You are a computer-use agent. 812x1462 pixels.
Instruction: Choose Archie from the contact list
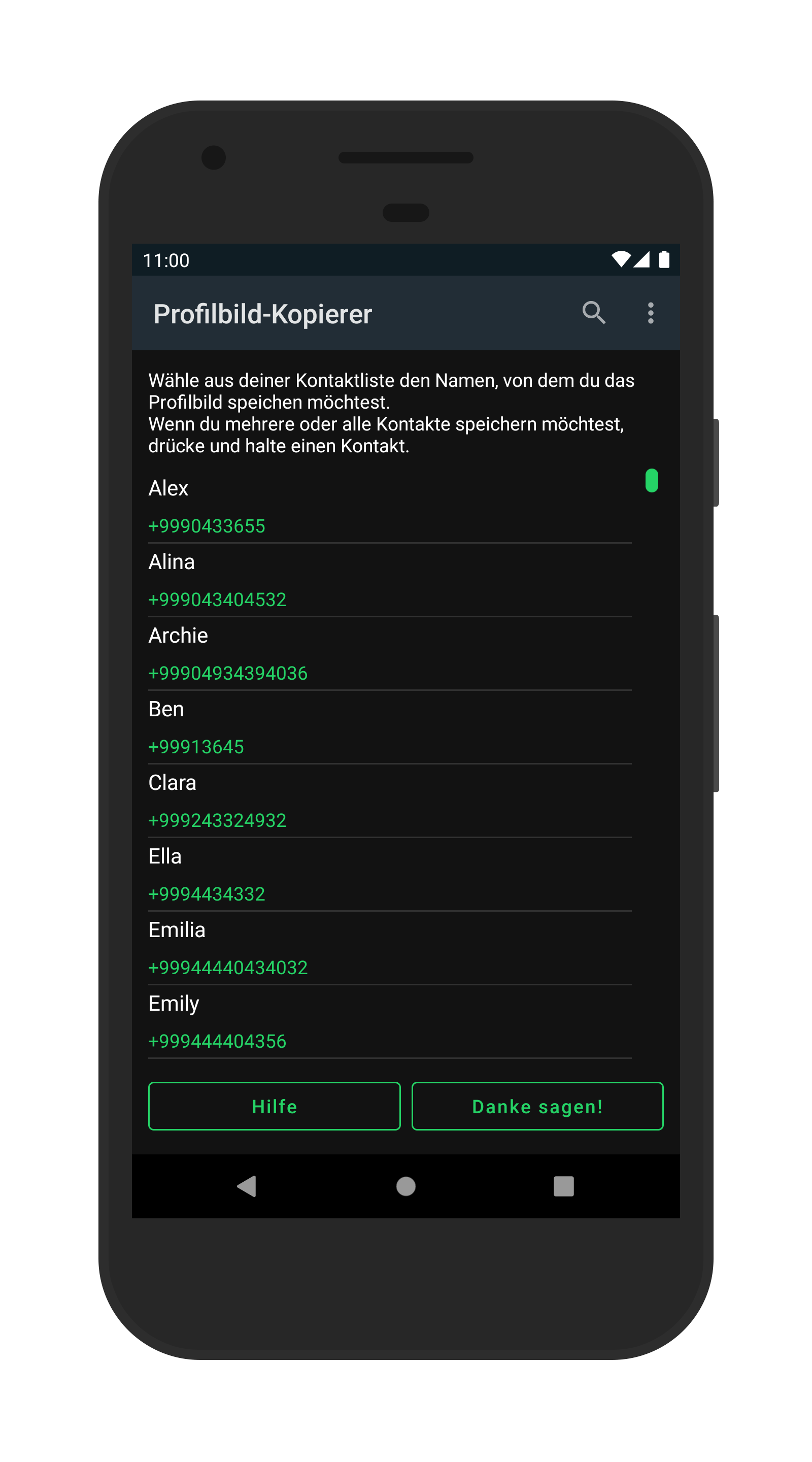(389, 653)
